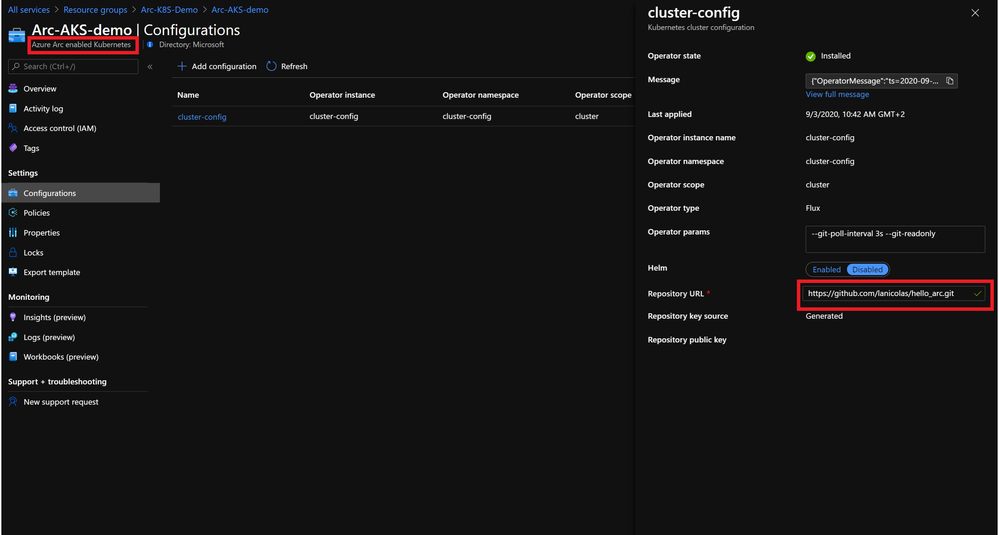Viewport: 999px width, 535px height.
Task: Sort by Operator namespace column header
Action: tap(480, 95)
